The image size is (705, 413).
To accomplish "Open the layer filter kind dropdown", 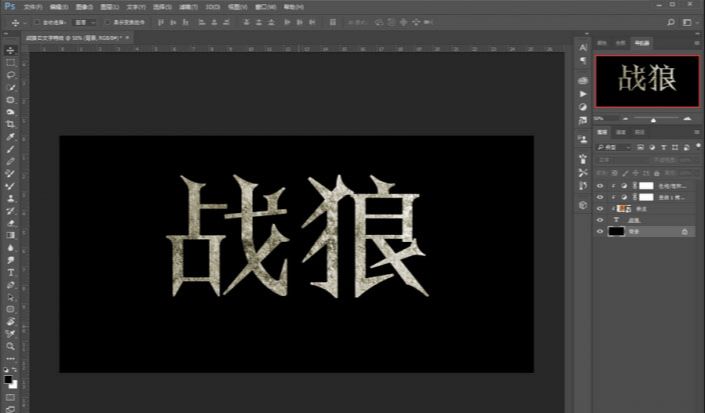I will click(615, 147).
